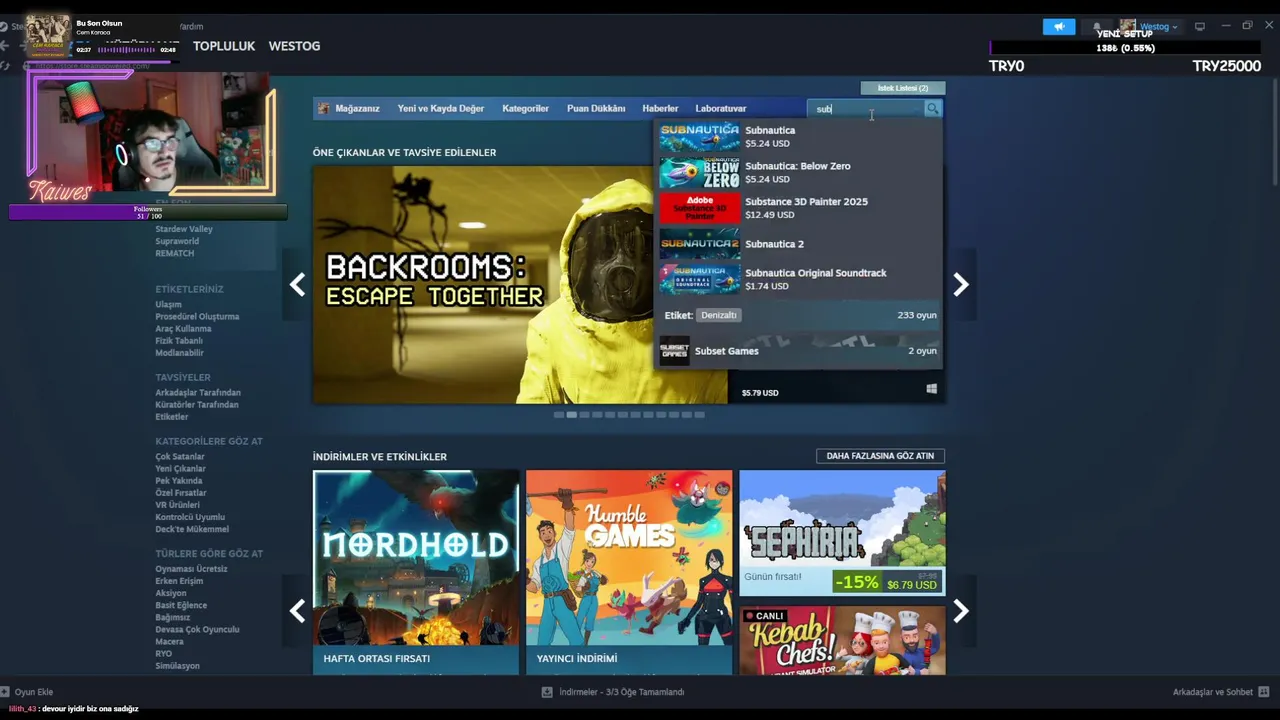This screenshot has height=720, width=1280.
Task: Open the Prosedürel Oluşturma tag link
Action: pyautogui.click(x=197, y=317)
